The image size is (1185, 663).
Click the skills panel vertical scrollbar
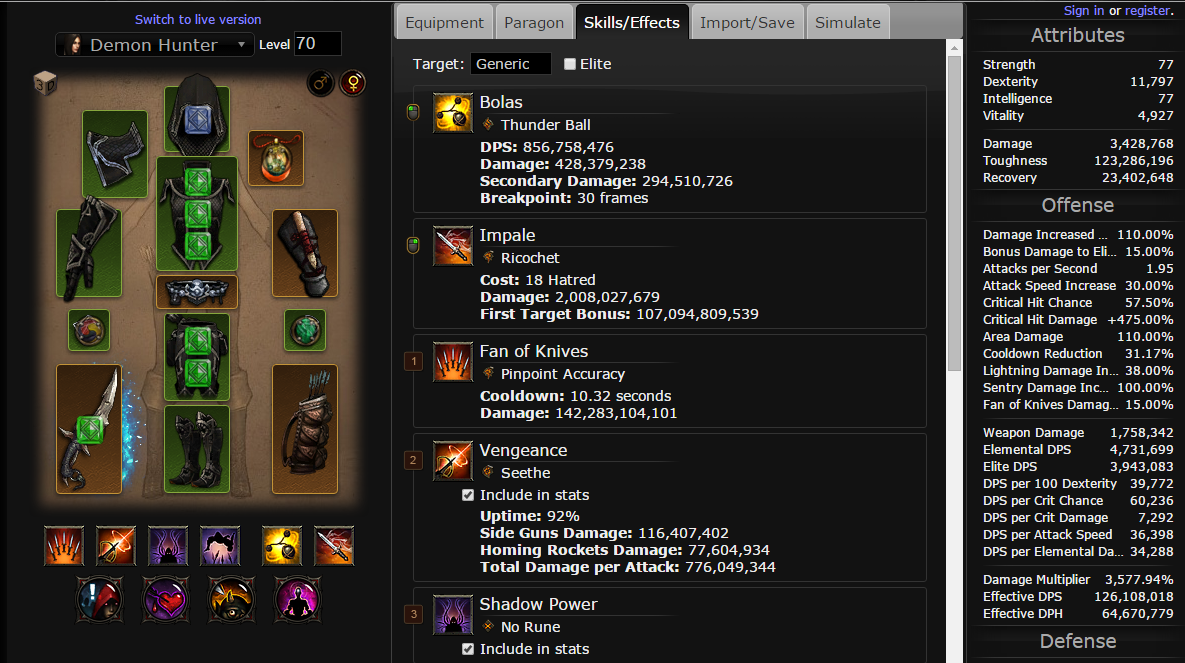pos(954,213)
